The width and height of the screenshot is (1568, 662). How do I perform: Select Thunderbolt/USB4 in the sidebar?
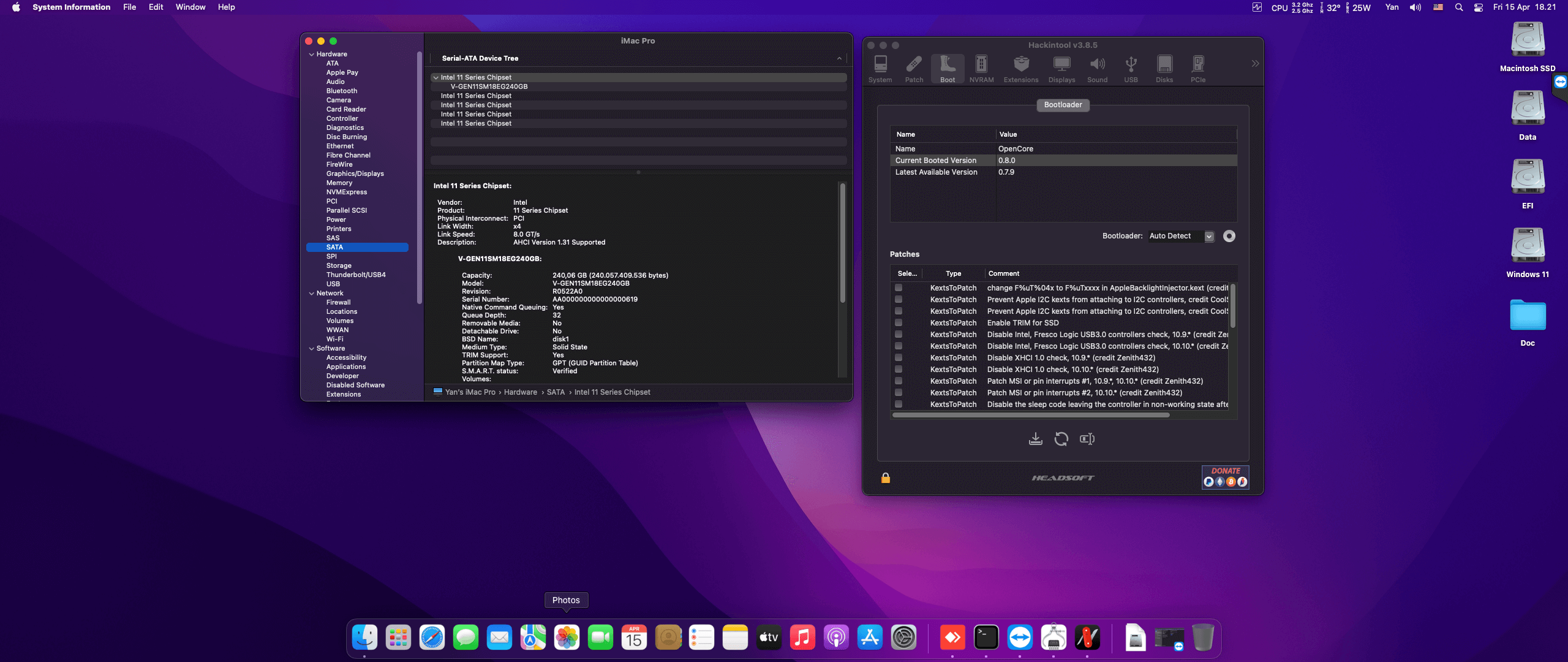click(x=356, y=275)
